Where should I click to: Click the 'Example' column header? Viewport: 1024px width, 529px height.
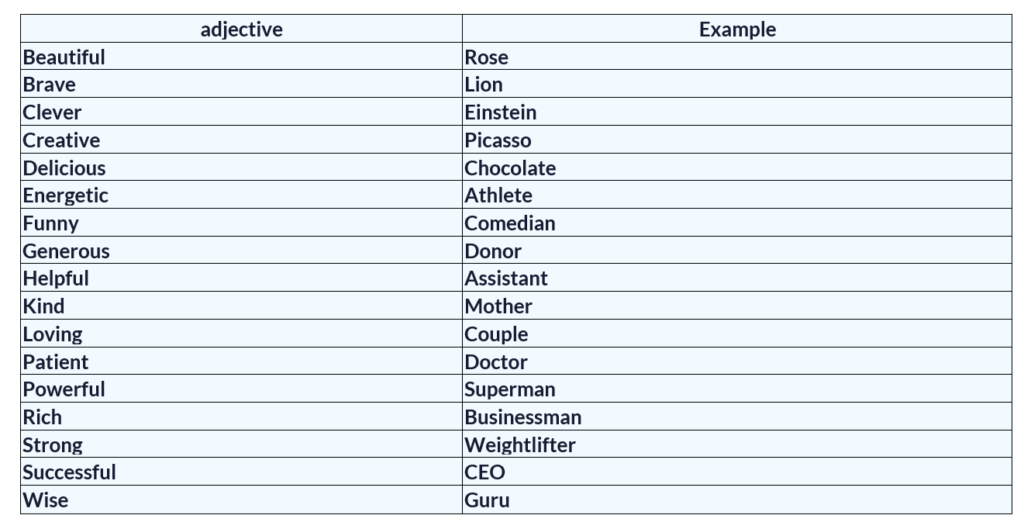(x=737, y=30)
